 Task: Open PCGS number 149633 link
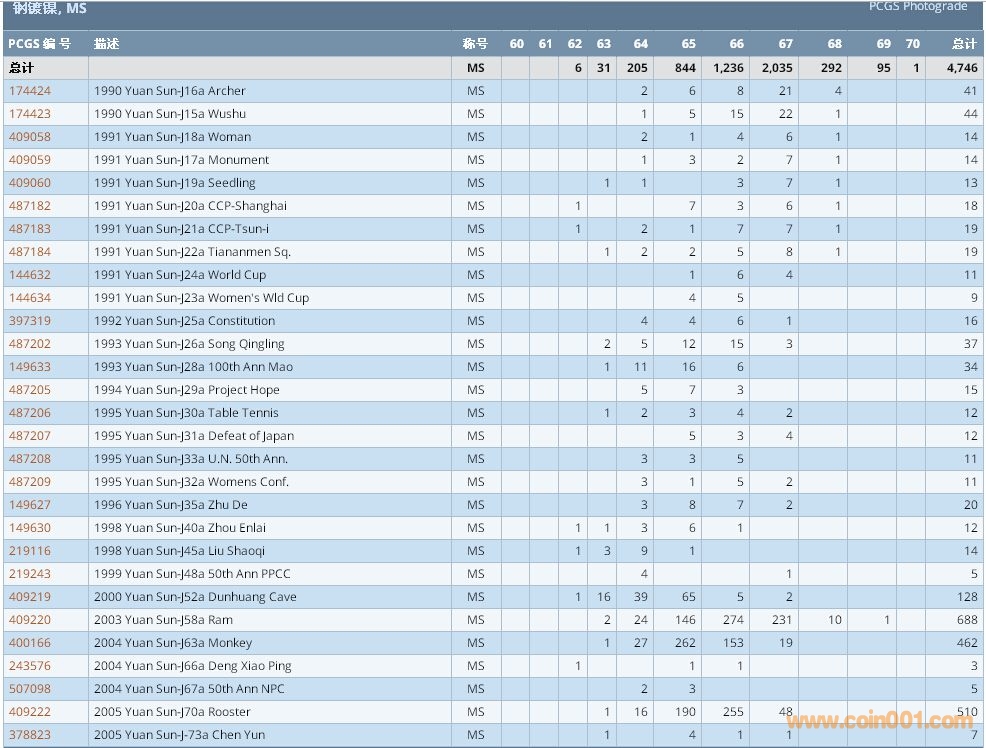pyautogui.click(x=30, y=367)
